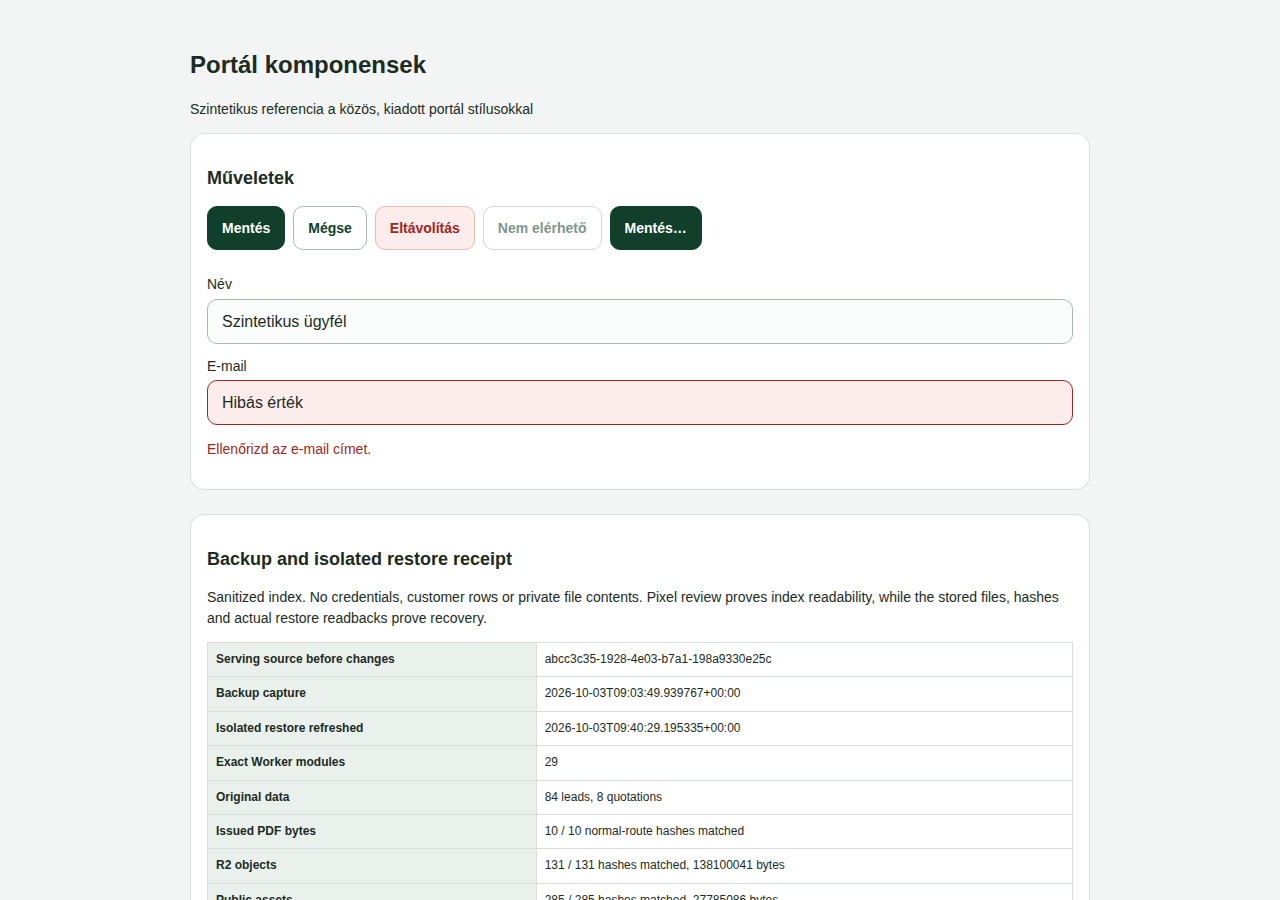Click the value 10 / 10 normal-route hashes matched
The width and height of the screenshot is (1280, 900).
[x=644, y=831]
